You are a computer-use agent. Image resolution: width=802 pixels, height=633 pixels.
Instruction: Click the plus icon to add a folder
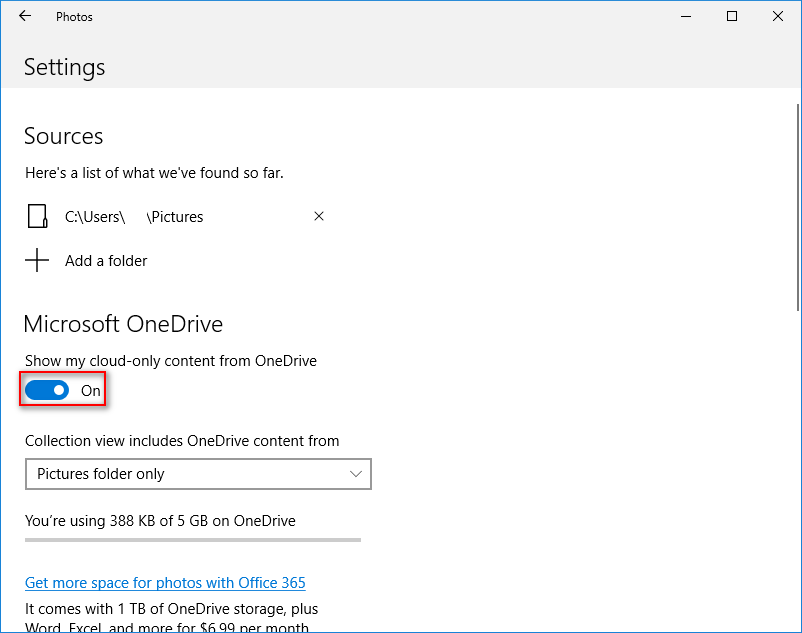coord(37,260)
